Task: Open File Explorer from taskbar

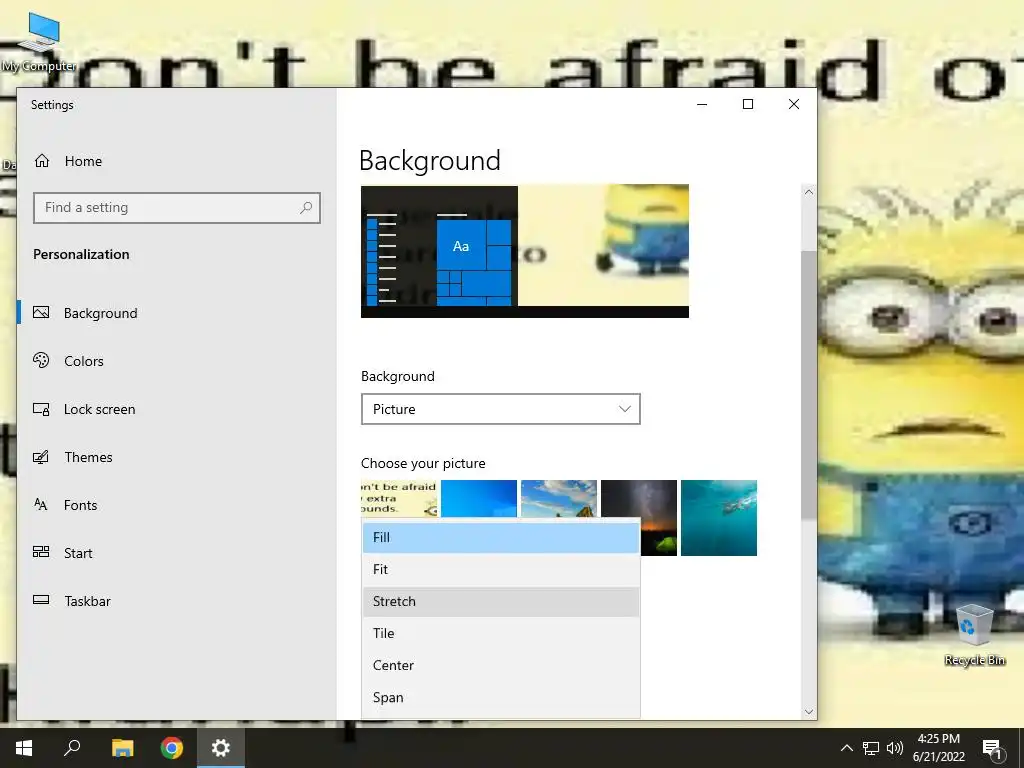Action: (122, 748)
